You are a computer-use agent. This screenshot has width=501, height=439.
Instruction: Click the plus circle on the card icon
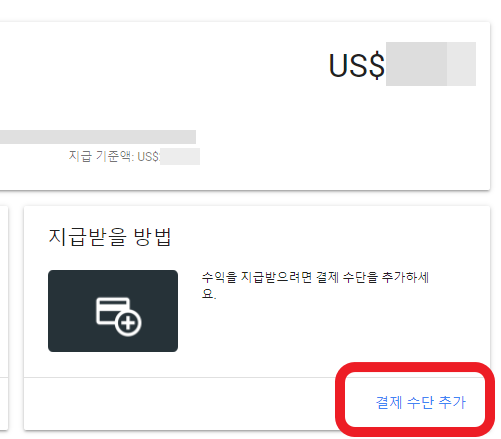(128, 323)
